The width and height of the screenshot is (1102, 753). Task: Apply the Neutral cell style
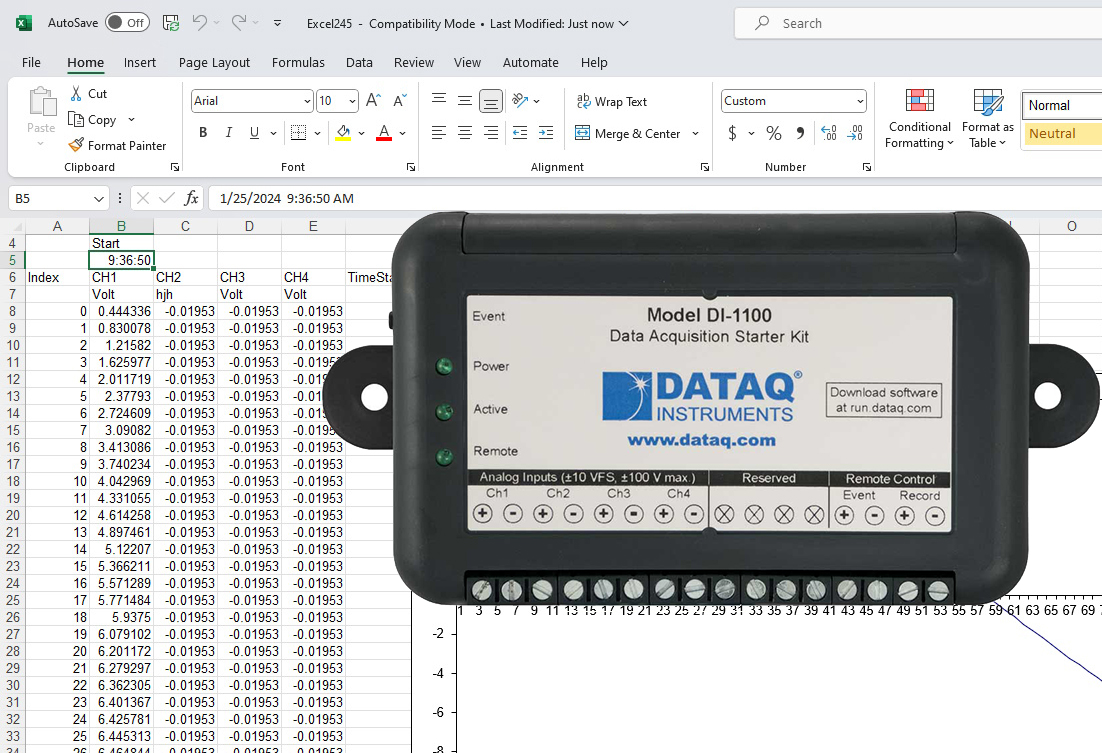point(1063,134)
